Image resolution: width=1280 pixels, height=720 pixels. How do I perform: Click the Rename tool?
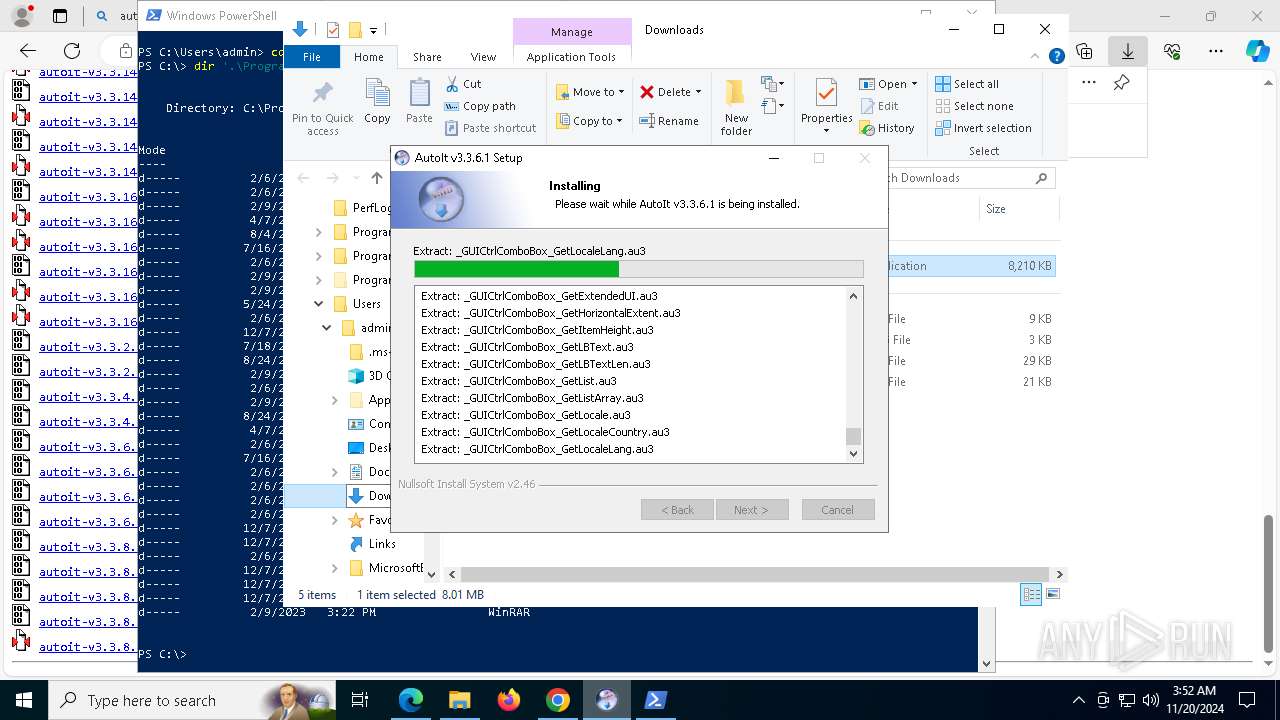pyautogui.click(x=670, y=121)
